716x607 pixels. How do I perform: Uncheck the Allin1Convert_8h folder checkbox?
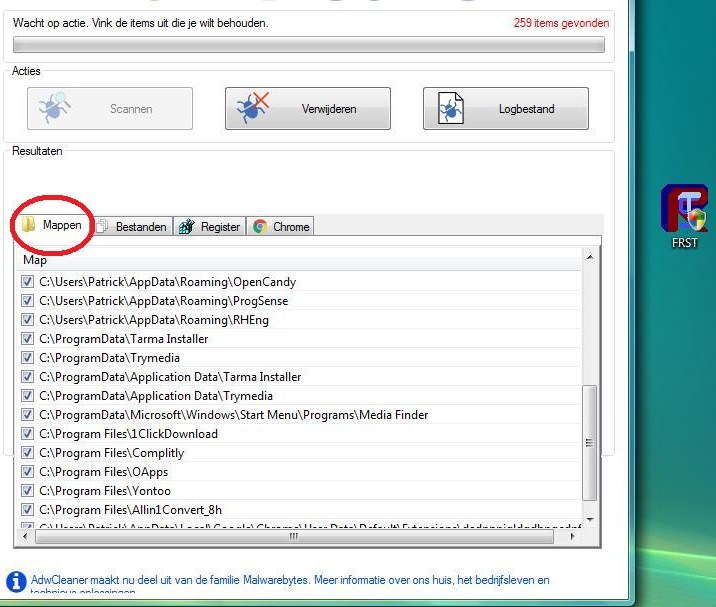tap(27, 509)
